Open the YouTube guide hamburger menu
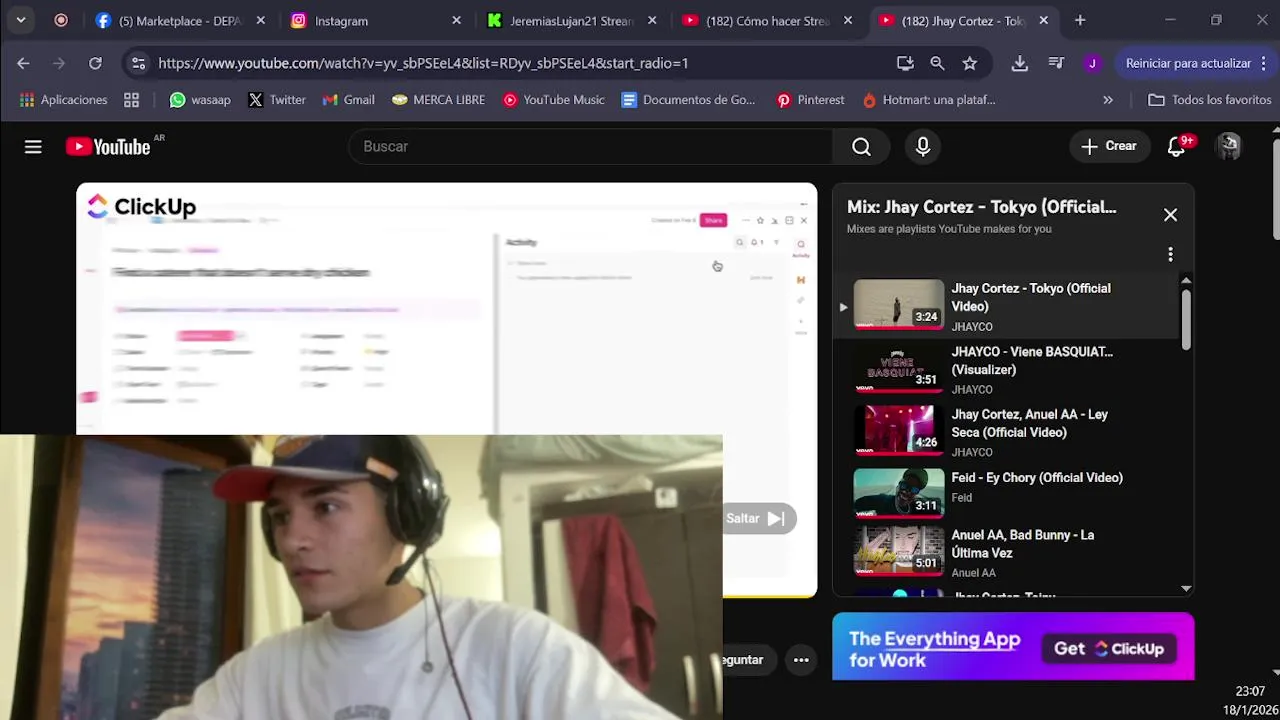The height and width of the screenshot is (720, 1280). point(33,147)
